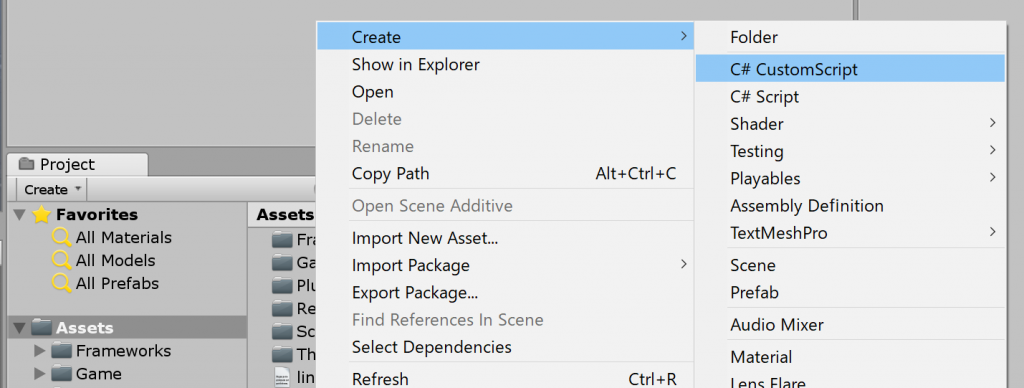Click the Project tab folder icon
This screenshot has height=388, width=1024.
(26, 164)
